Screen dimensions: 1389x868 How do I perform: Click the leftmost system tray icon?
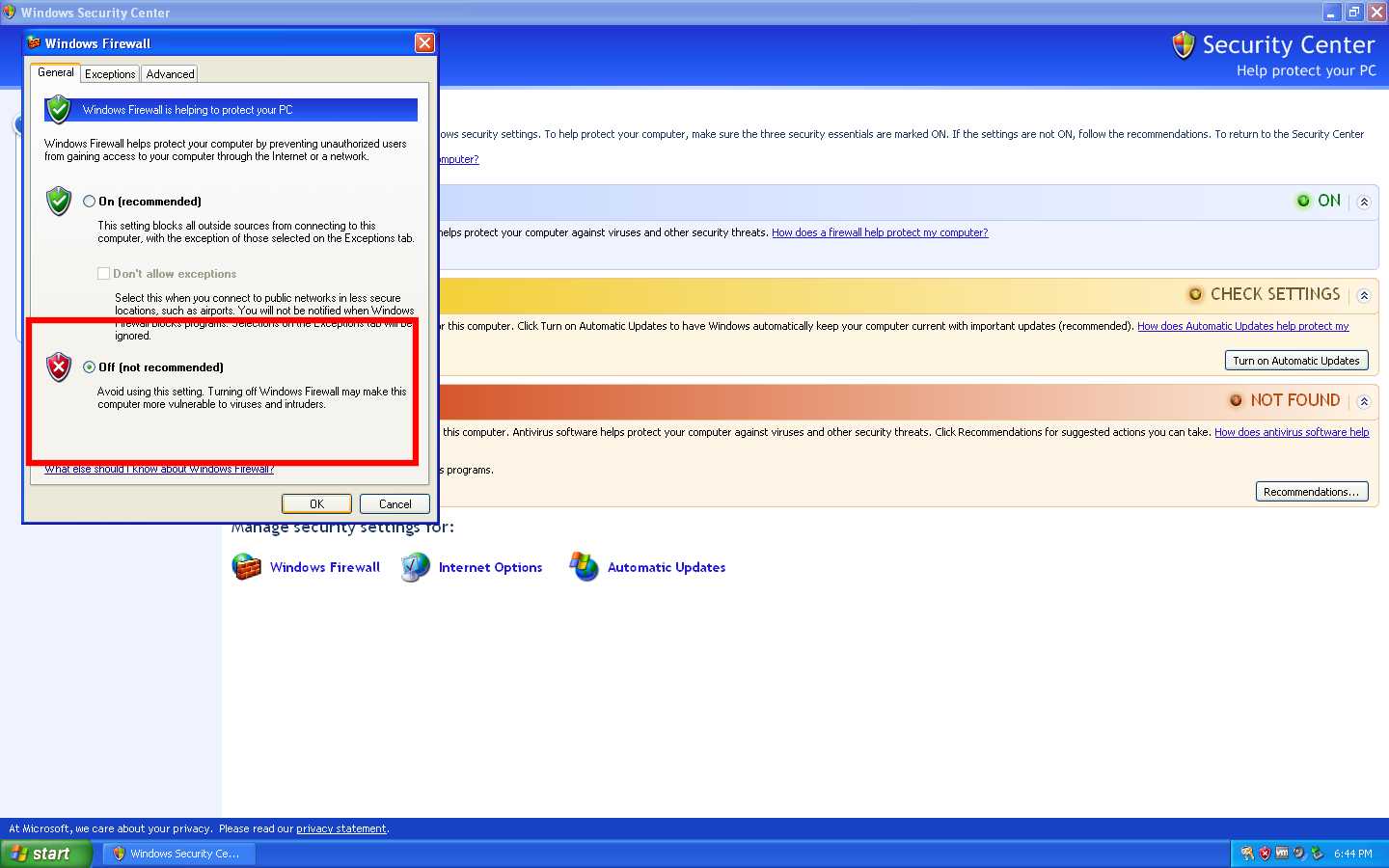click(1247, 854)
